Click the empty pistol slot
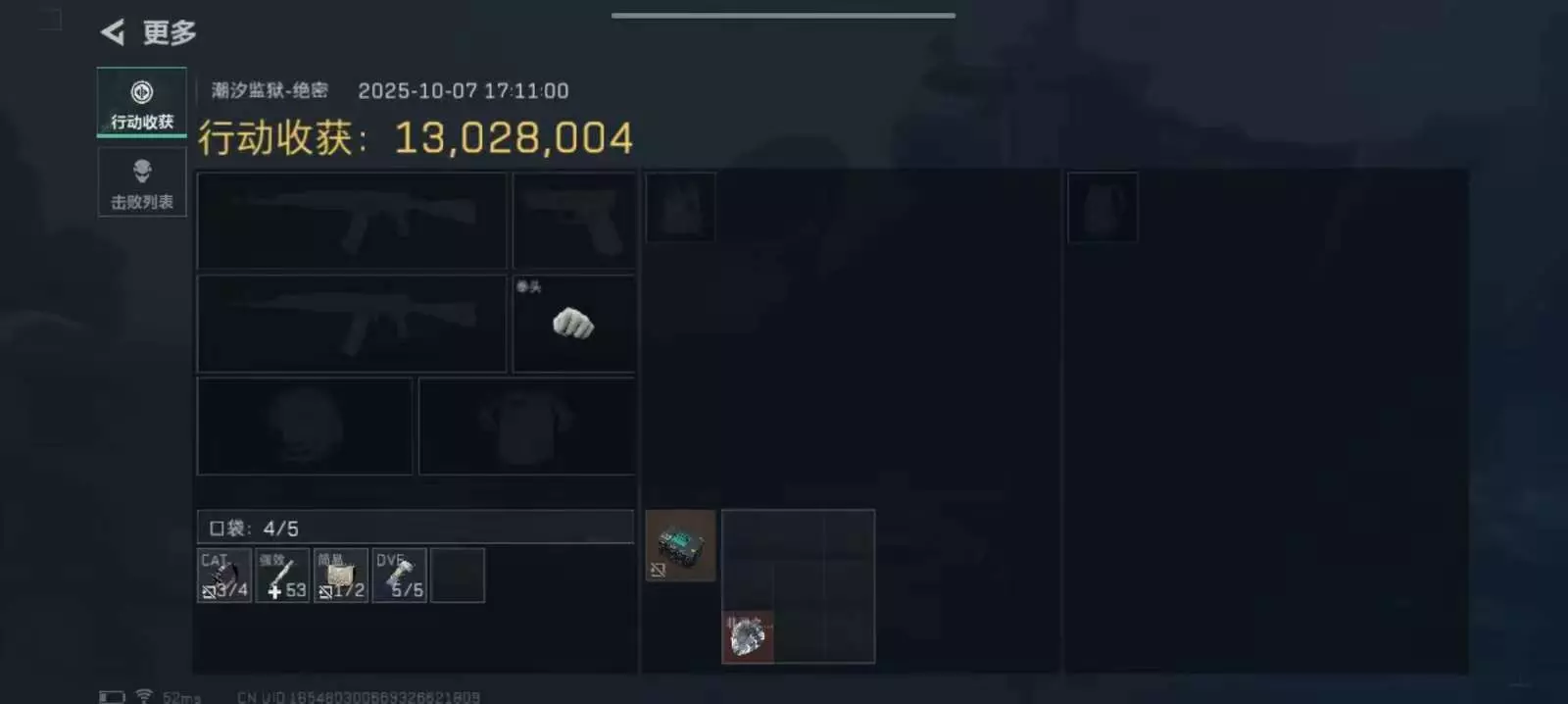Image resolution: width=1568 pixels, height=704 pixels. tap(574, 221)
